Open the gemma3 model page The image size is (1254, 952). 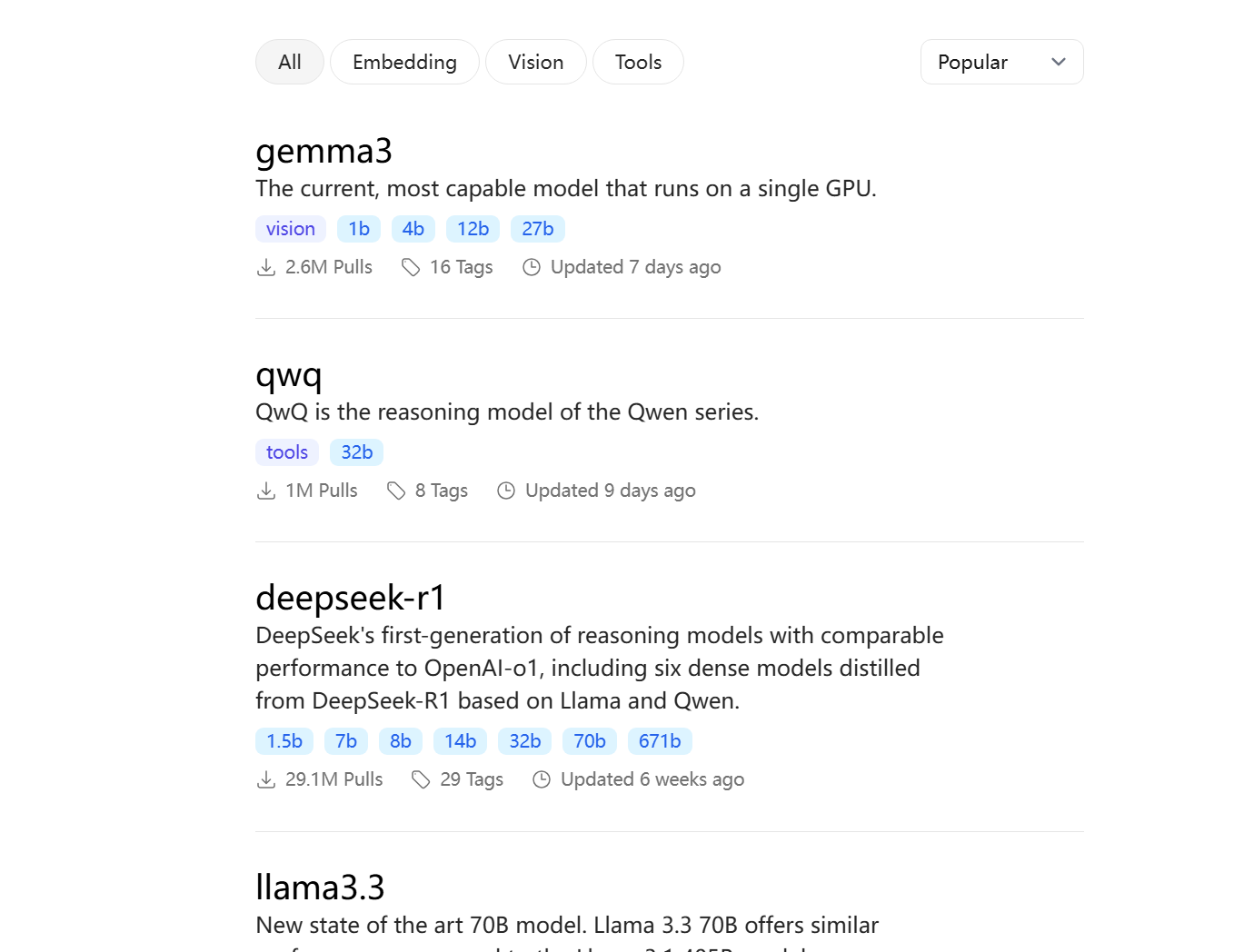tap(323, 151)
